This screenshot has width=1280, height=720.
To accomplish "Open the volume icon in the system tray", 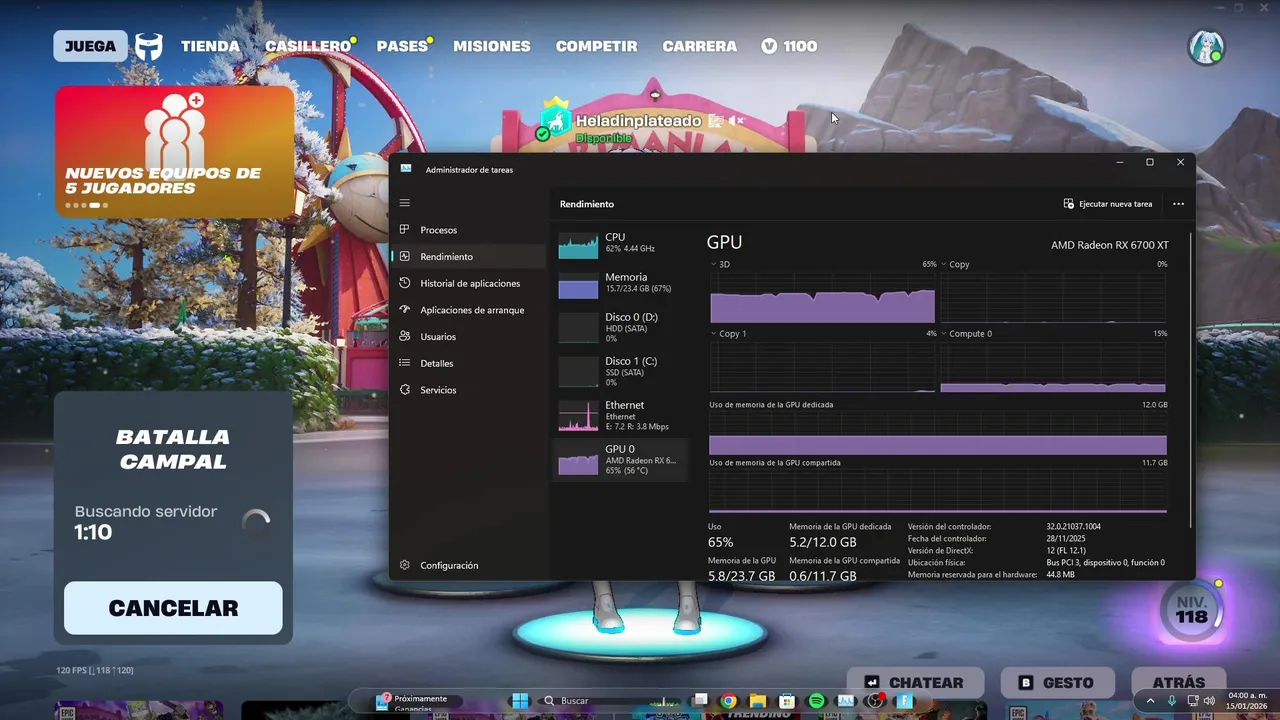I will coord(1209,701).
